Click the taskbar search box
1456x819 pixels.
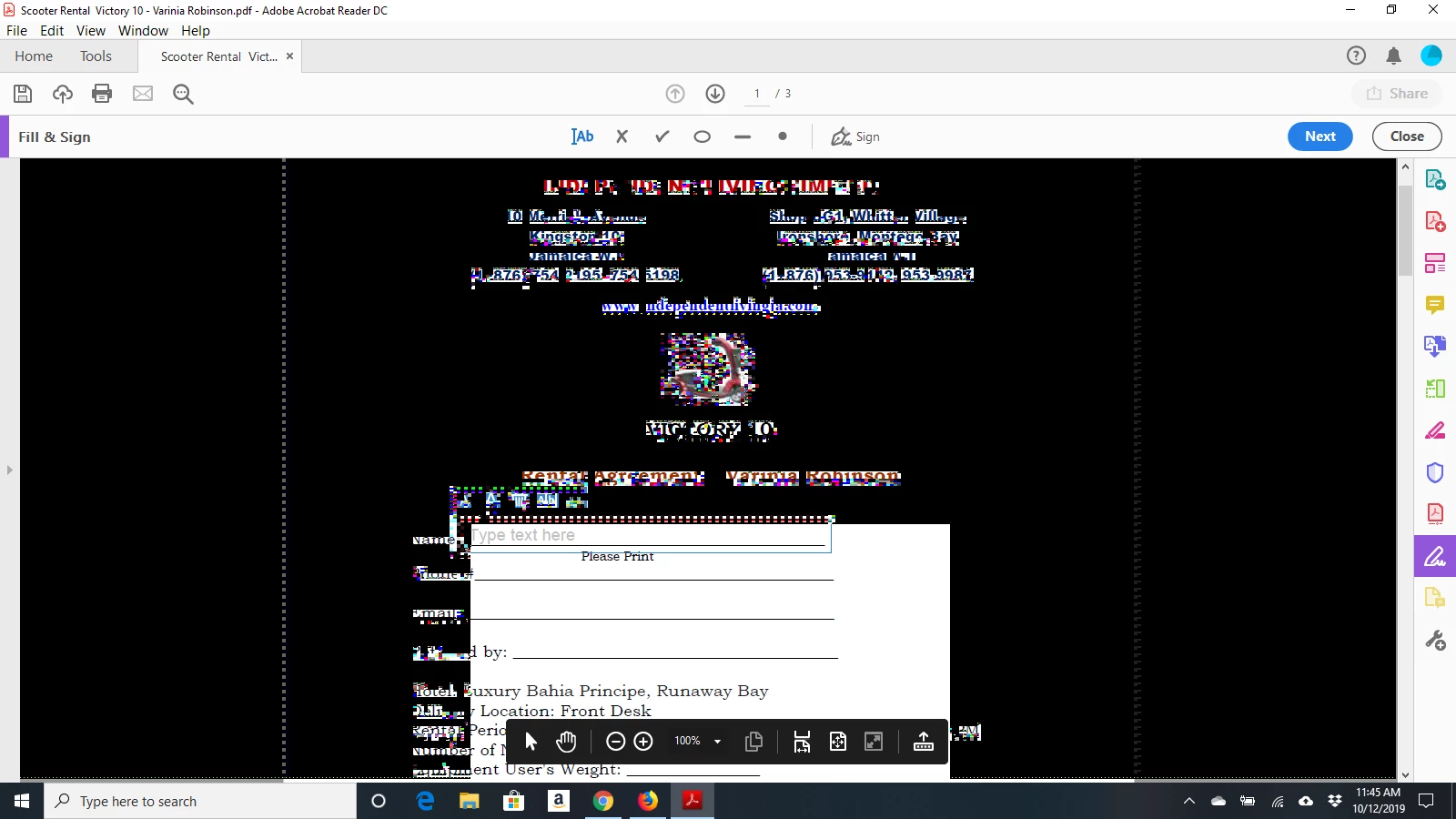pyautogui.click(x=200, y=801)
